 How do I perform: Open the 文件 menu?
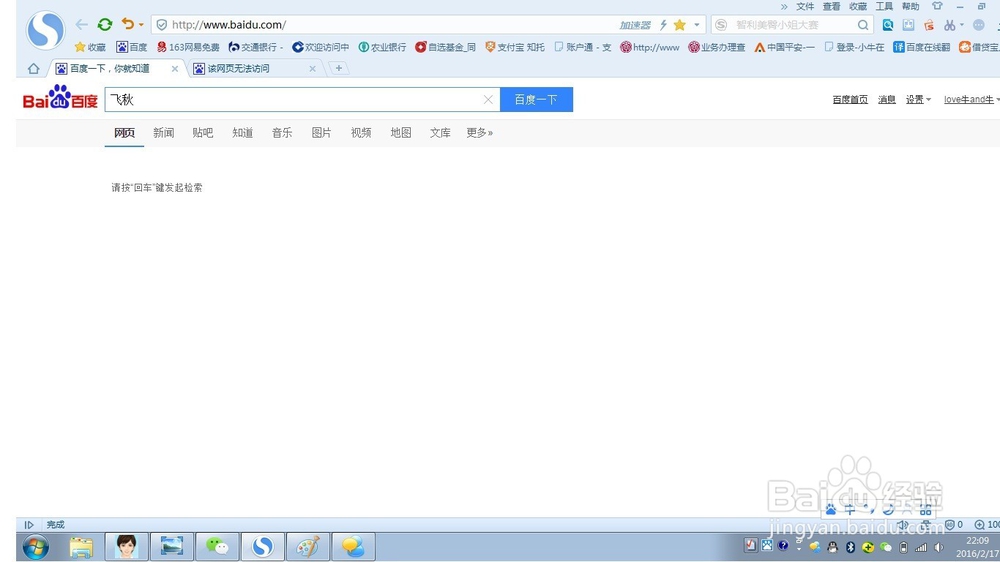pos(805,6)
